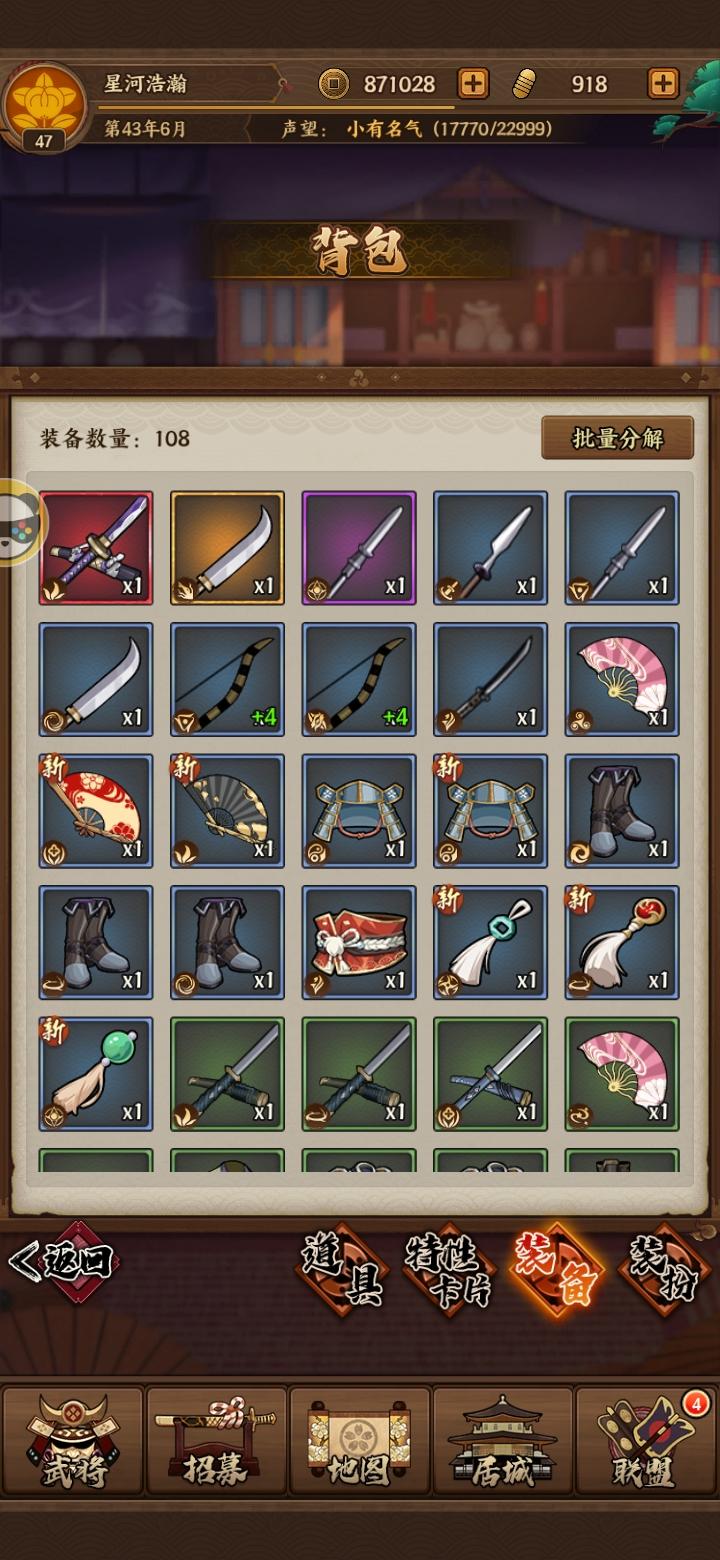Select the green jade tassel charm

pyautogui.click(x=96, y=1074)
